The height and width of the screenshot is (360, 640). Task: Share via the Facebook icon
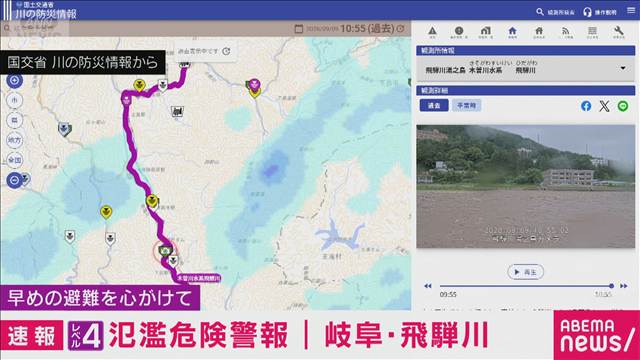586,106
